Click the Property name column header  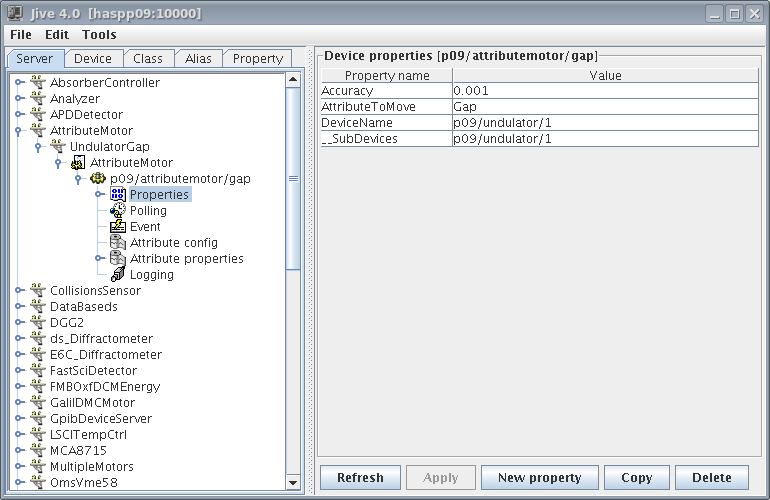click(386, 75)
